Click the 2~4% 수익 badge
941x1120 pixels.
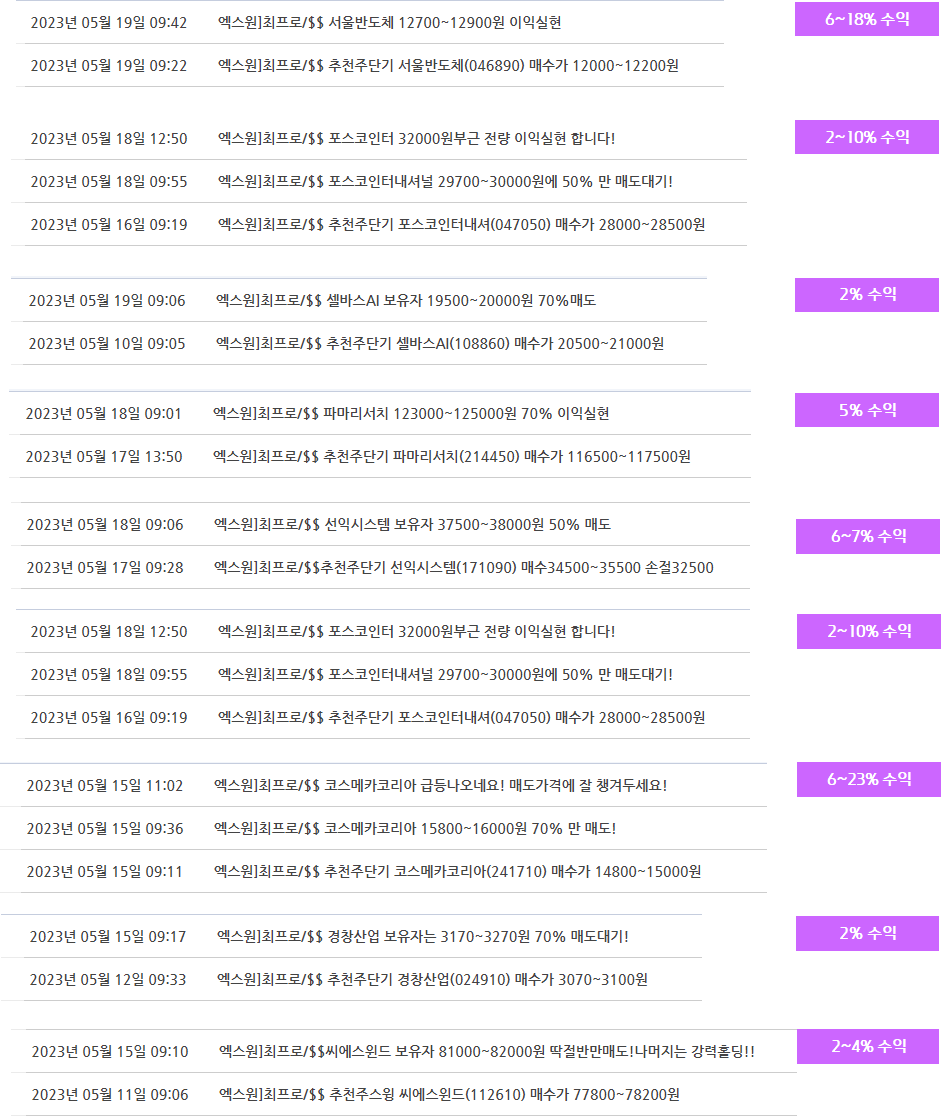(x=868, y=1046)
